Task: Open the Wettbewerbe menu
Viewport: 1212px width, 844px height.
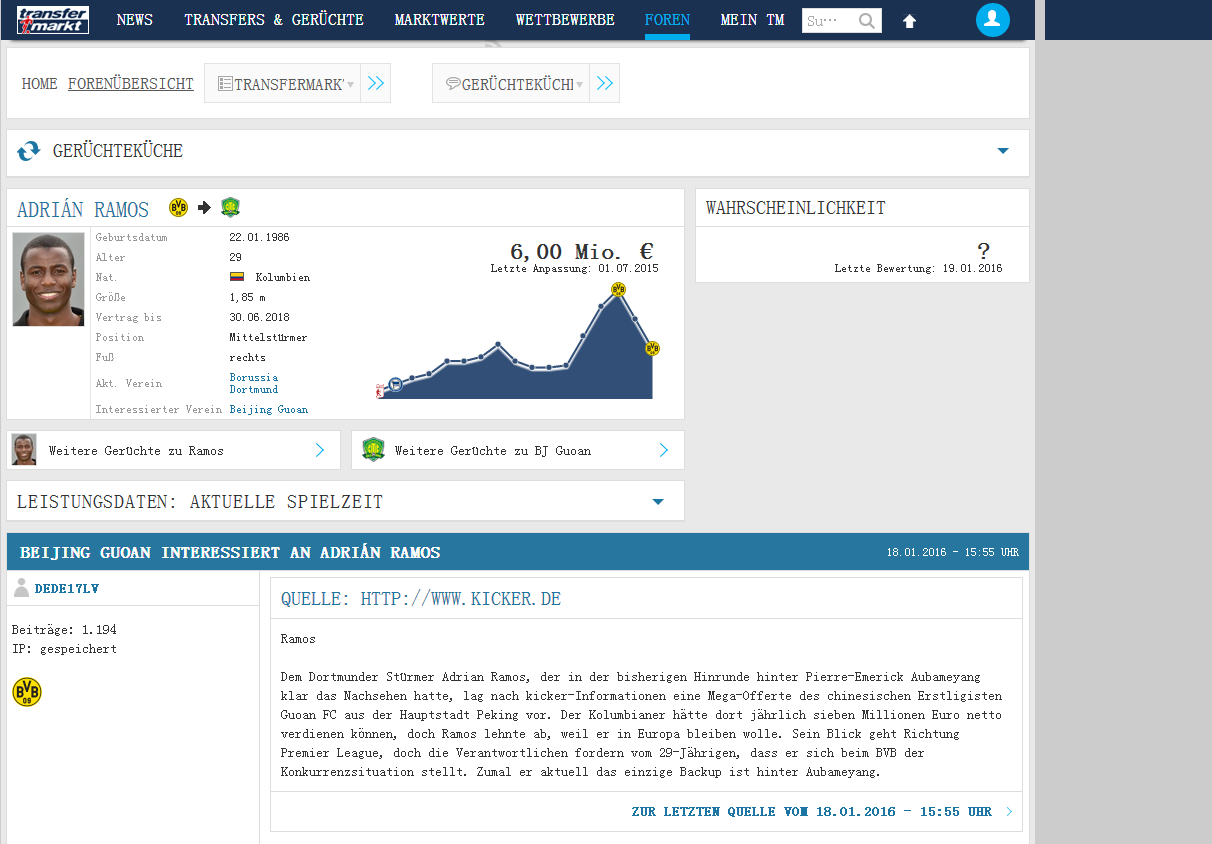Action: [565, 20]
